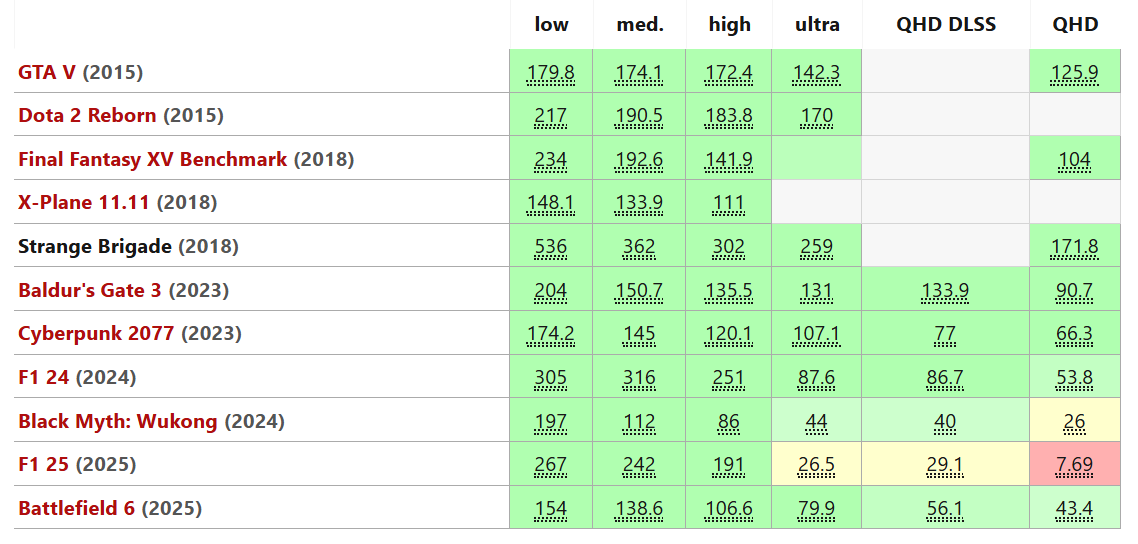Image resolution: width=1138 pixels, height=544 pixels.
Task: Click Baldur's Gate 3 high value 135.5
Action: [730, 291]
